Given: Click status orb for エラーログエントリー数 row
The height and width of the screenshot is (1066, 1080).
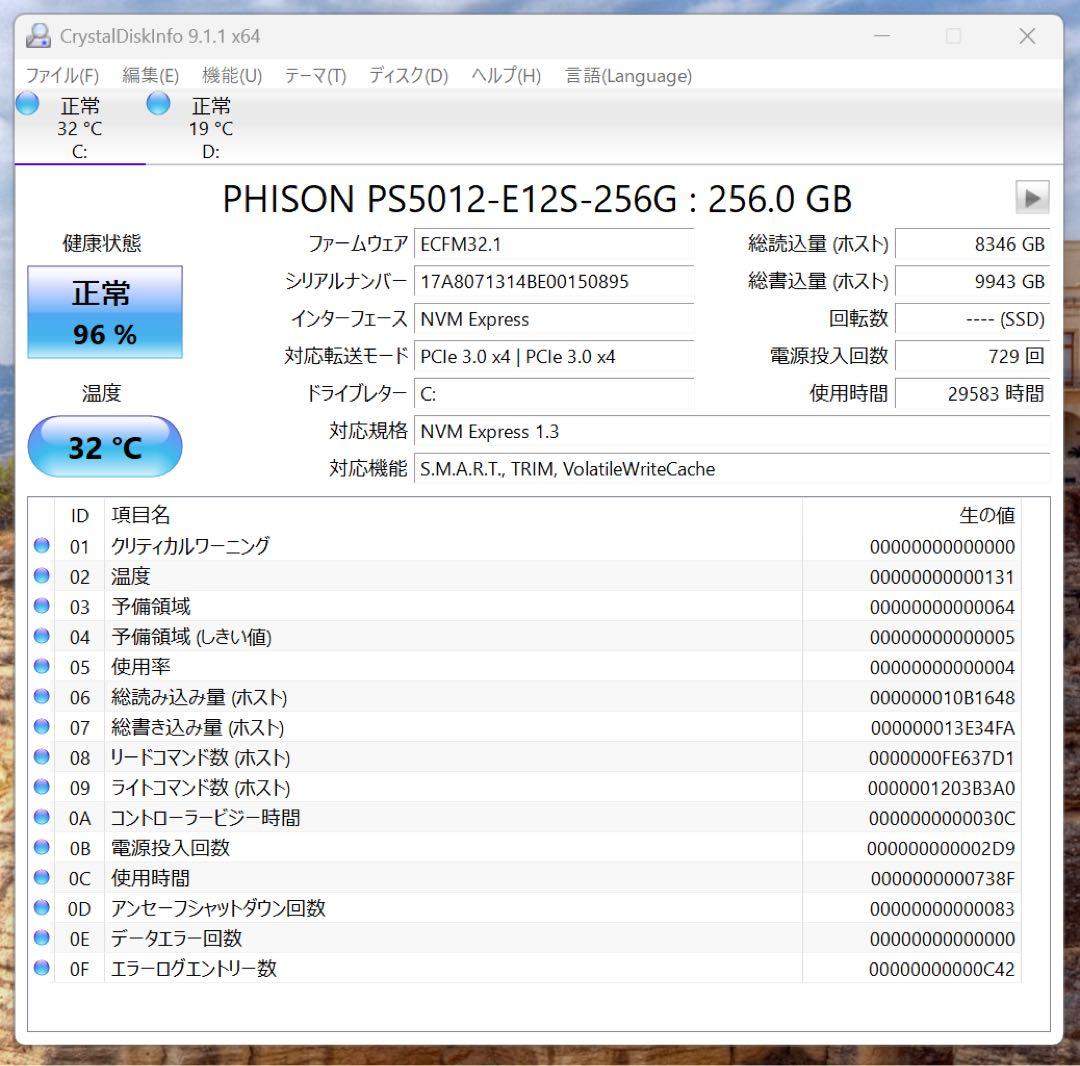Looking at the screenshot, I should click(41, 968).
